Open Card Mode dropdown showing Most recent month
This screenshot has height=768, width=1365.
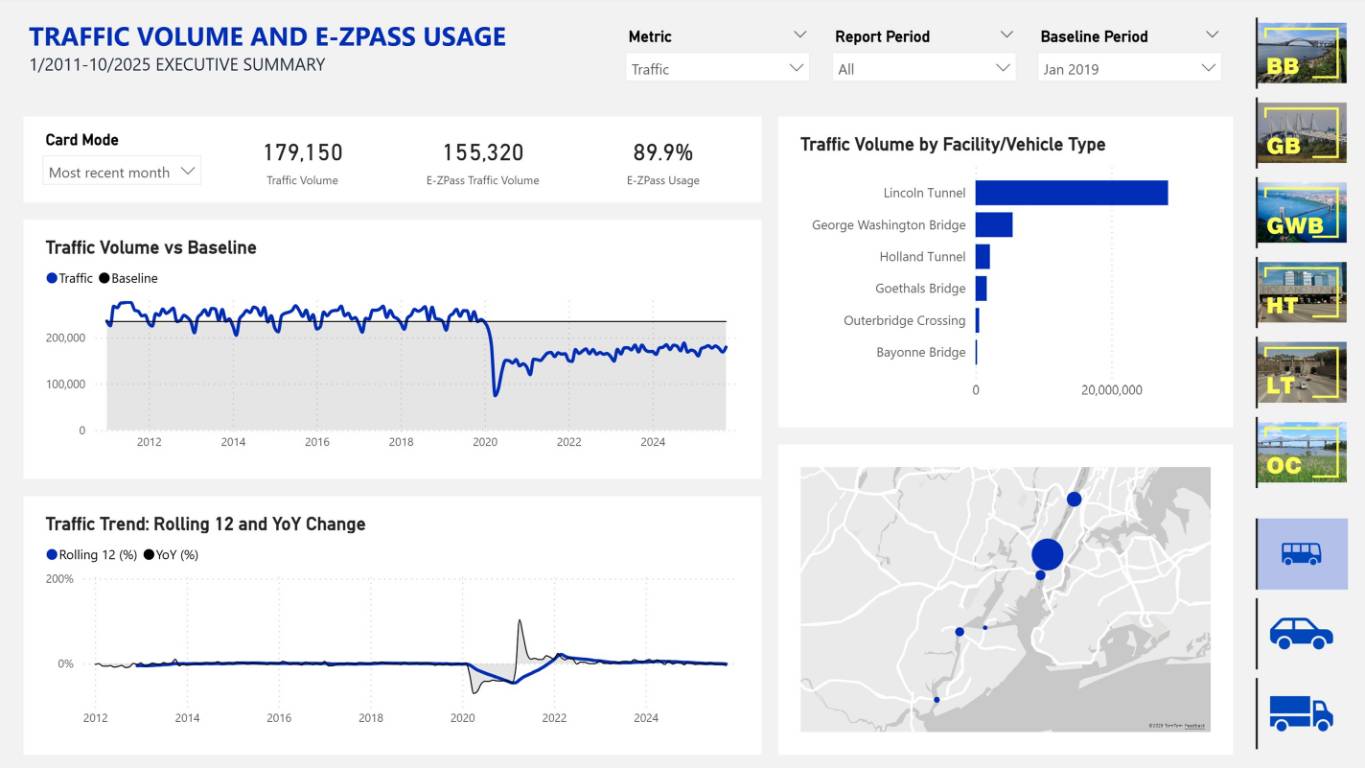[x=122, y=172]
